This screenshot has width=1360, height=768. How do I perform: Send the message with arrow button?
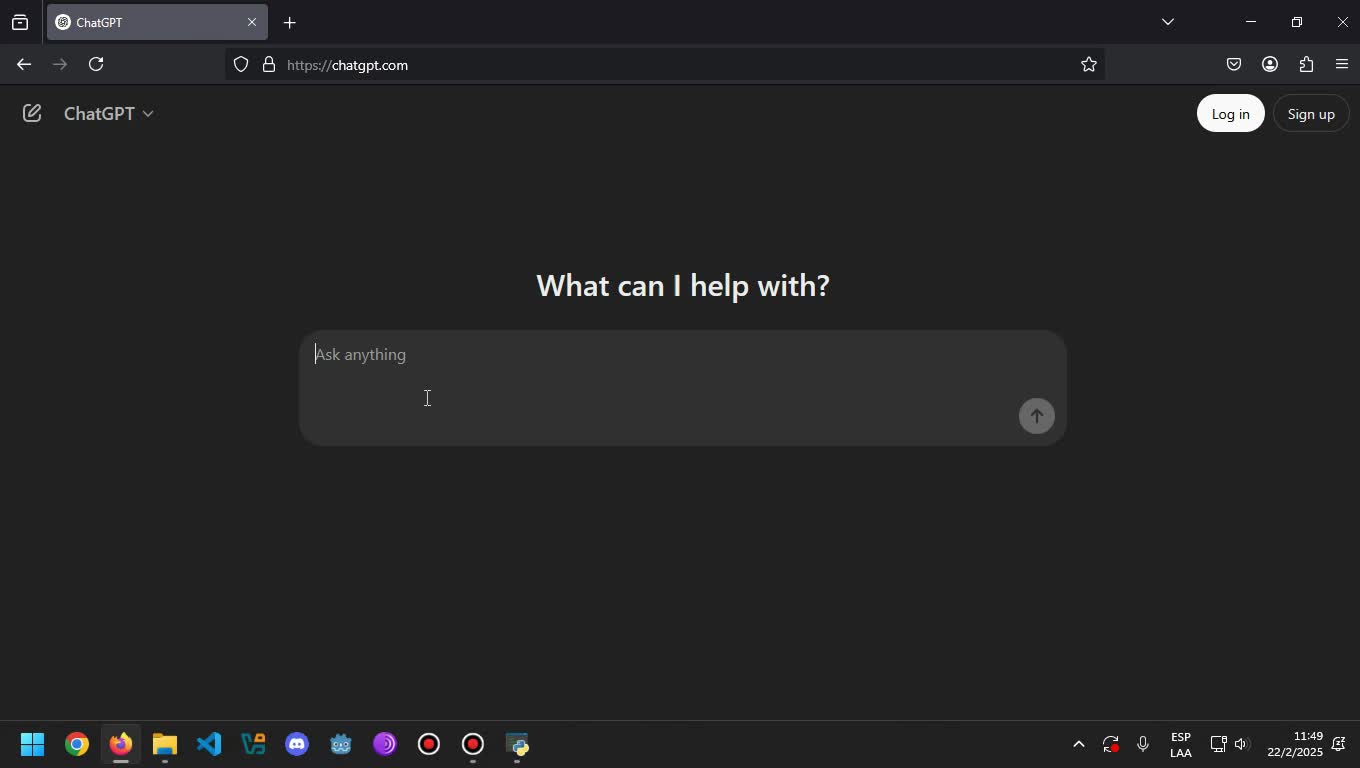1037,416
